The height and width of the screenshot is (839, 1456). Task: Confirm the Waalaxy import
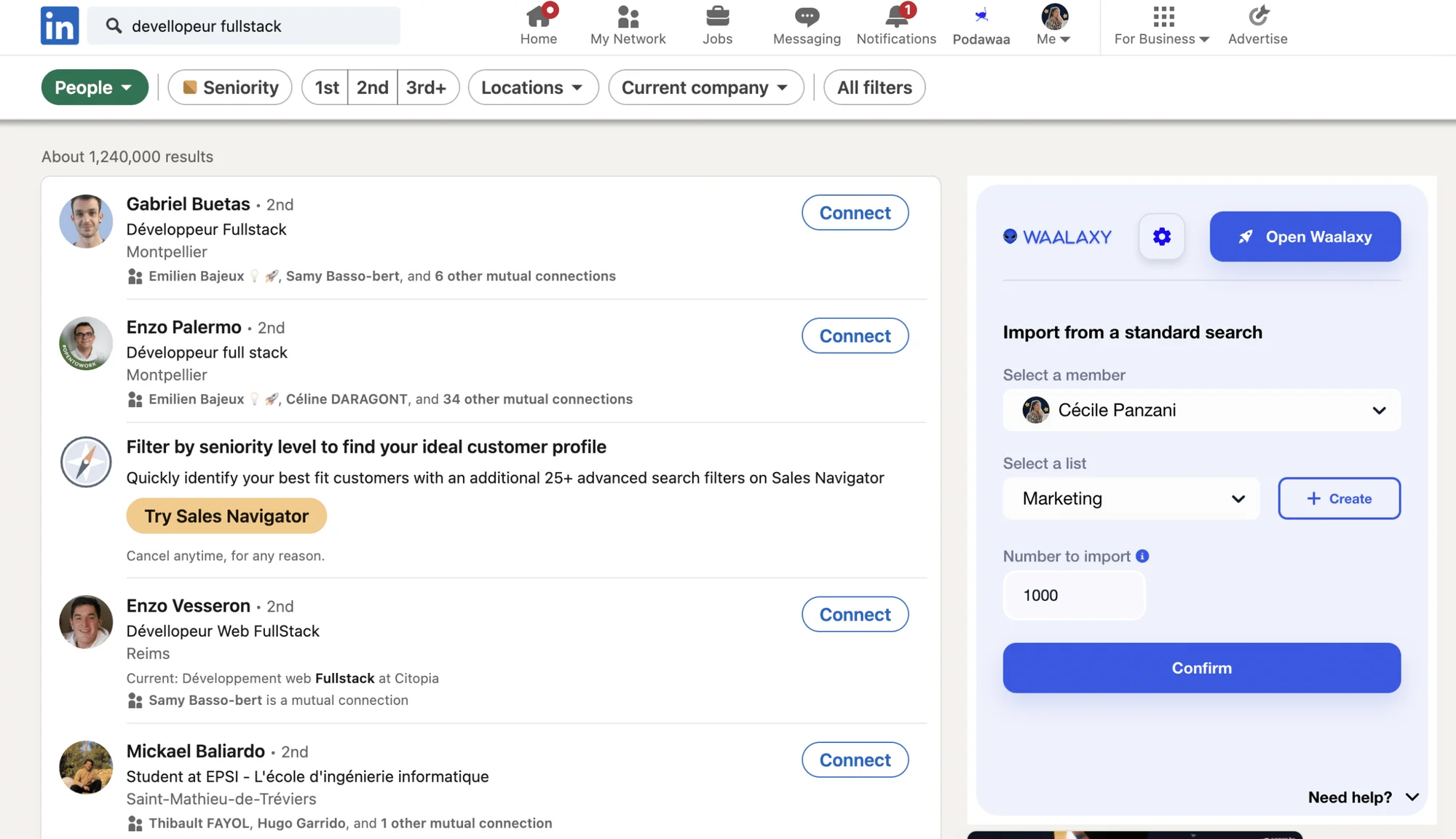point(1202,668)
